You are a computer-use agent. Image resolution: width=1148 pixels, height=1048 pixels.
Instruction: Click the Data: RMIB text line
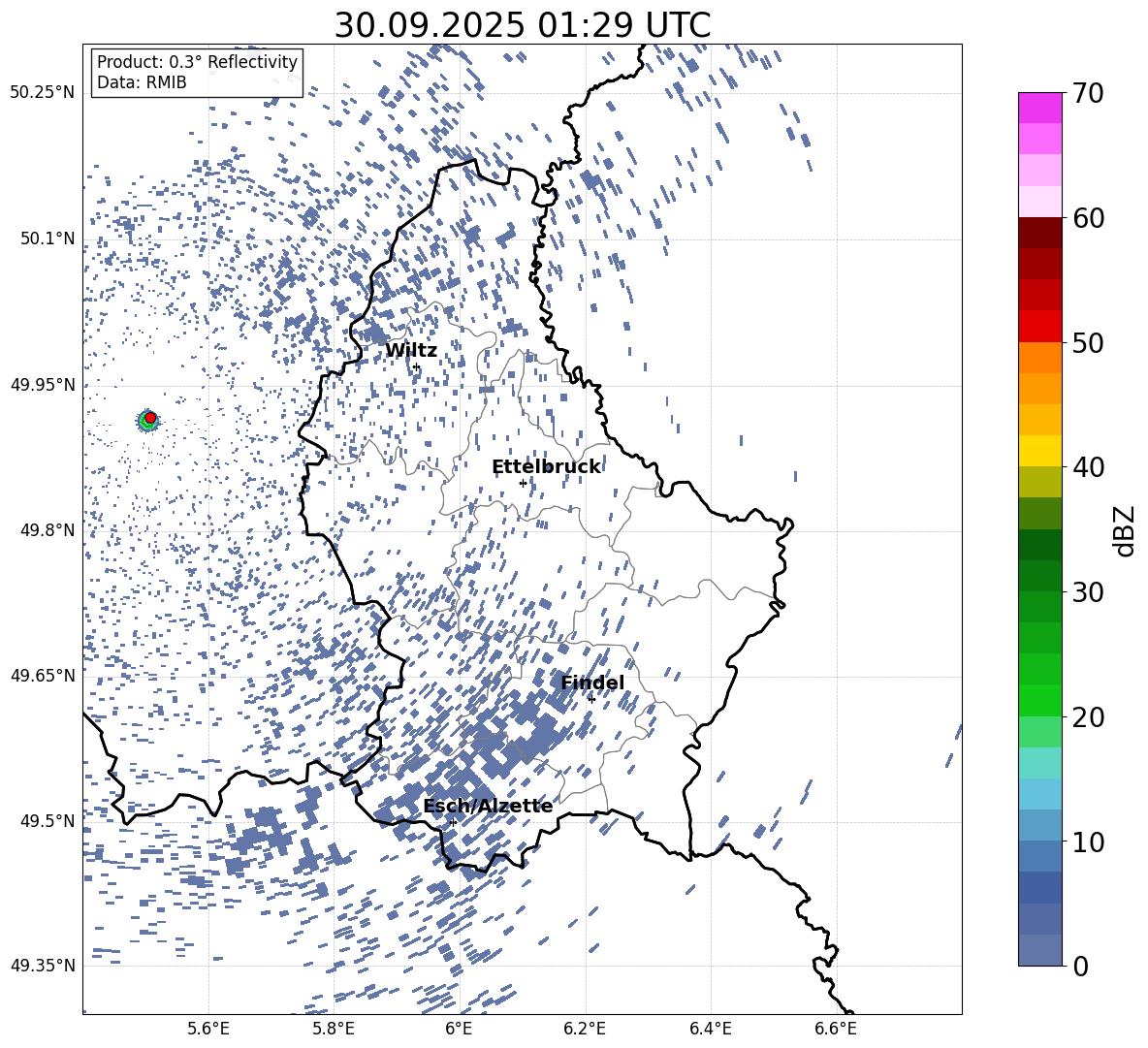[x=142, y=83]
